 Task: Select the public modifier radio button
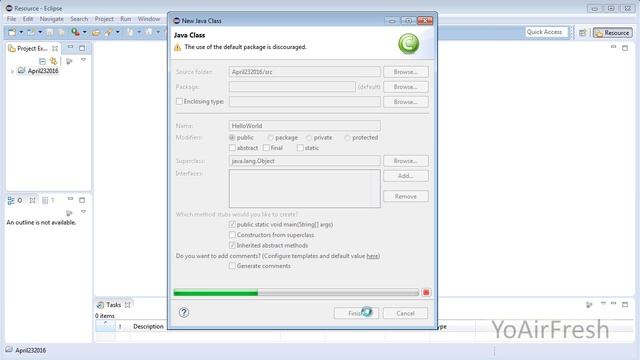pyautogui.click(x=232, y=138)
